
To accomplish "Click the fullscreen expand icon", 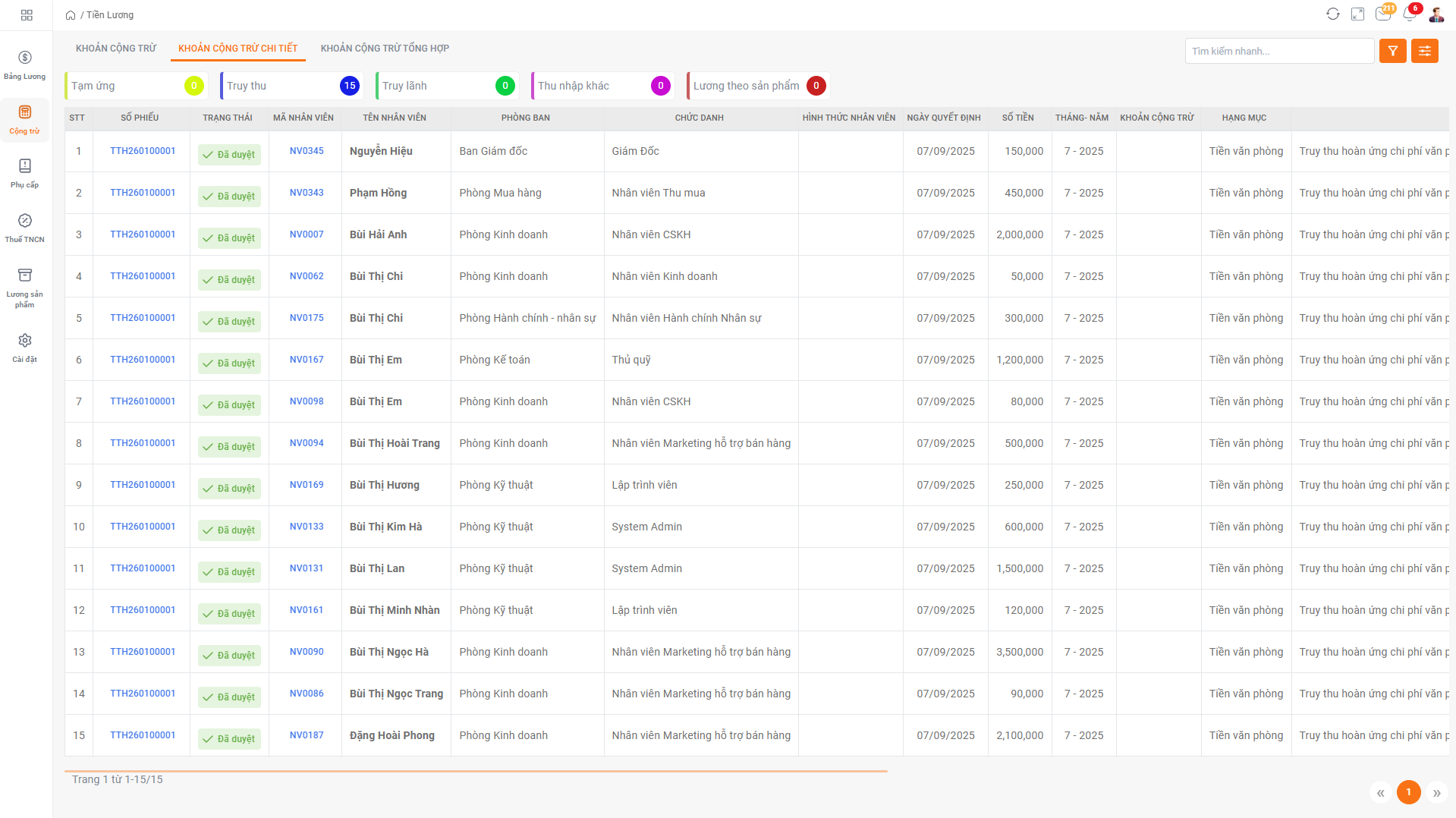I will (1358, 14).
